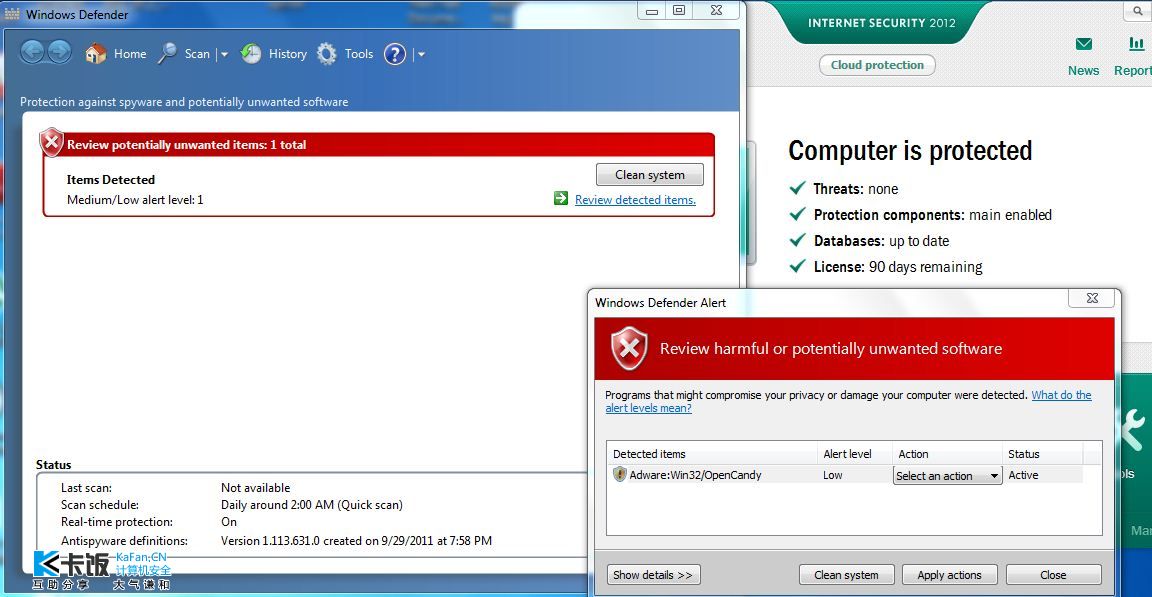Image resolution: width=1152 pixels, height=597 pixels.
Task: Open History via the clock icon
Action: coord(251,54)
